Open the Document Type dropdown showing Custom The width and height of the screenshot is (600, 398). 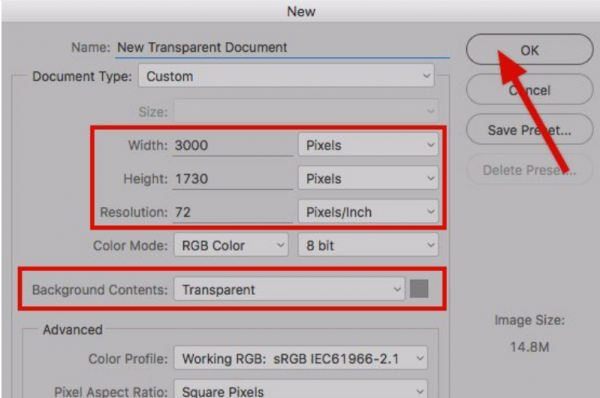pos(286,76)
